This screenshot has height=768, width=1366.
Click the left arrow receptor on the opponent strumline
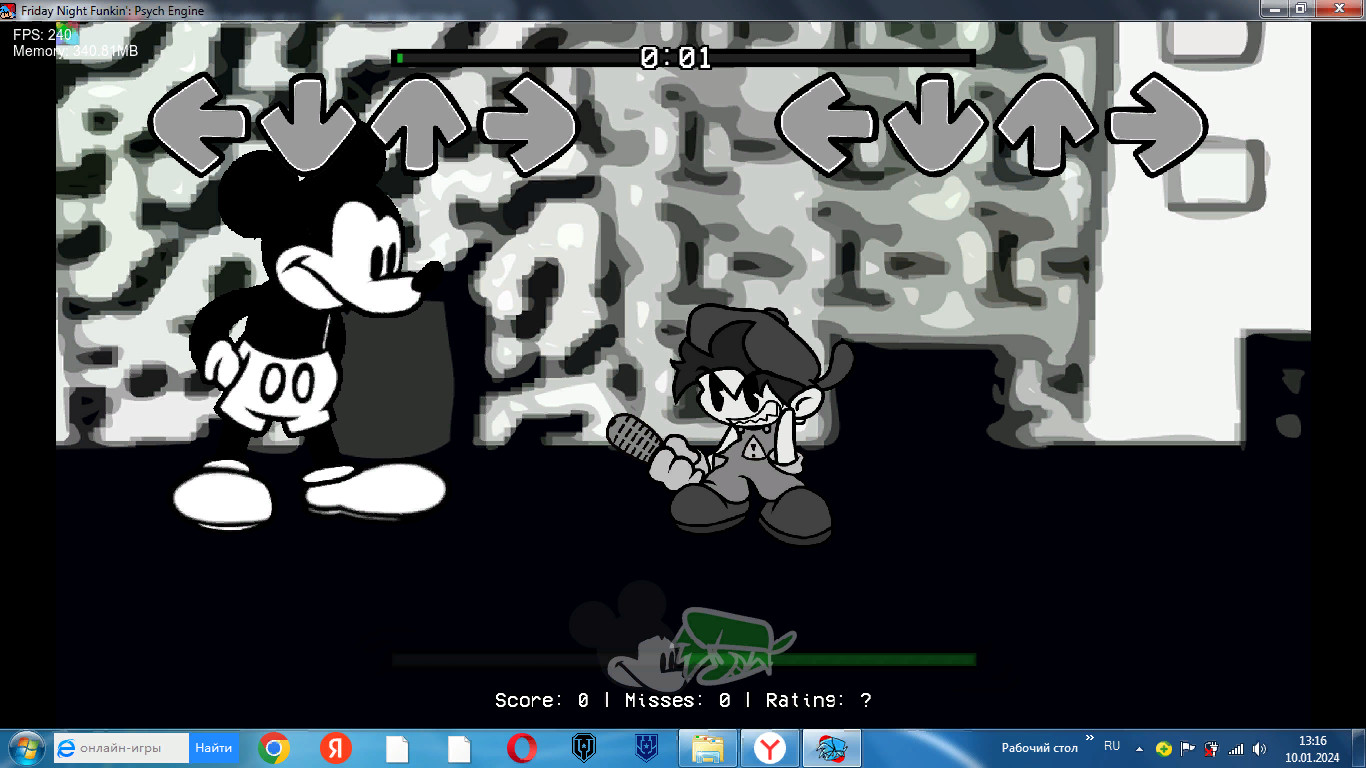(x=201, y=122)
